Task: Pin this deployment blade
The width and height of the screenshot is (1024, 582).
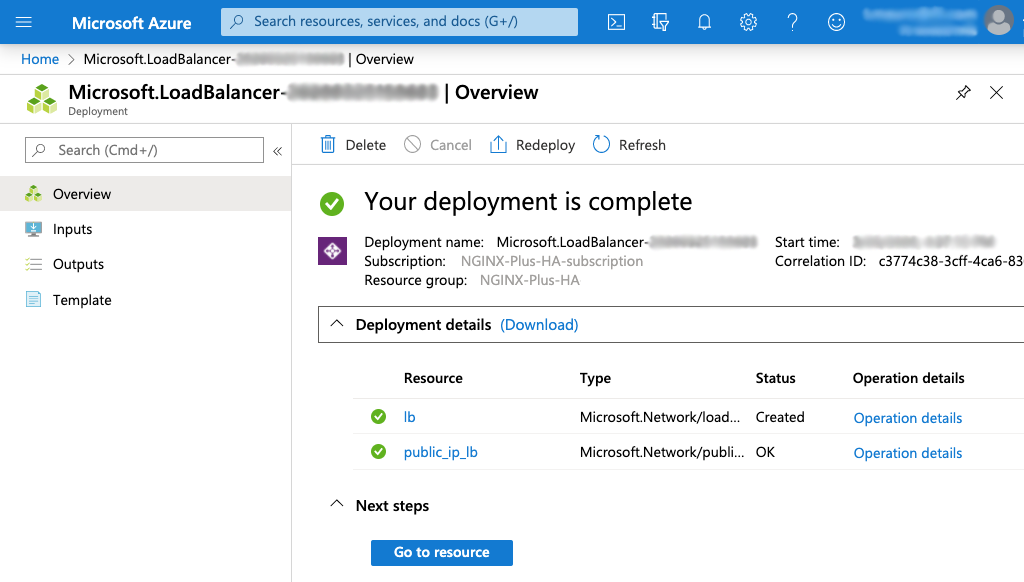Action: click(x=963, y=93)
